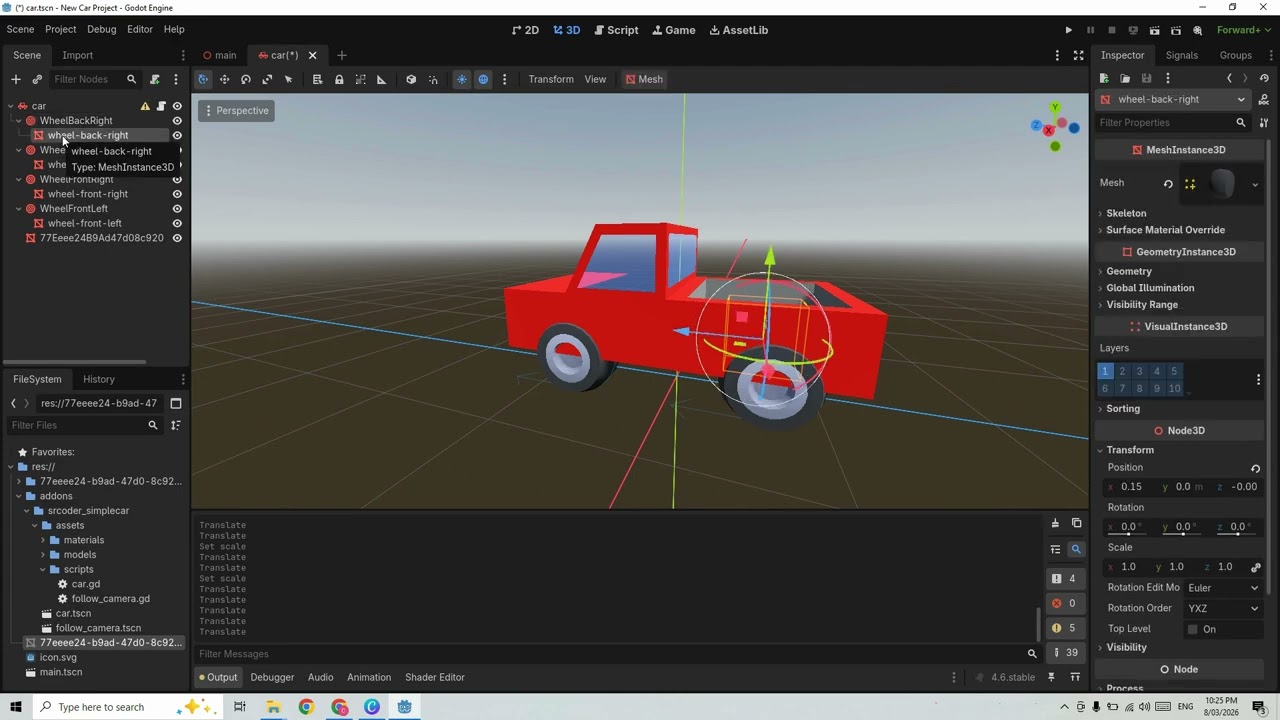
Task: Reset the Position property value
Action: (1255, 468)
